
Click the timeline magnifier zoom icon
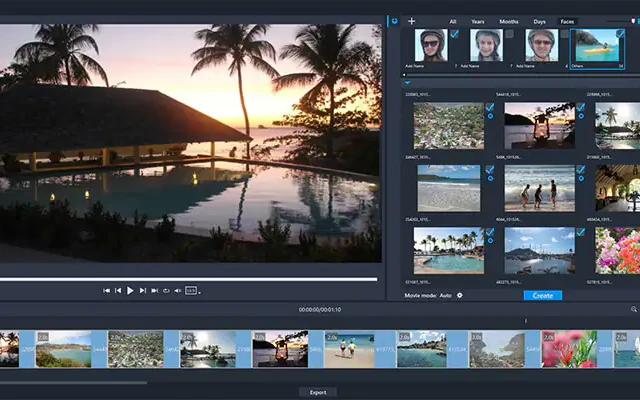coord(634,310)
